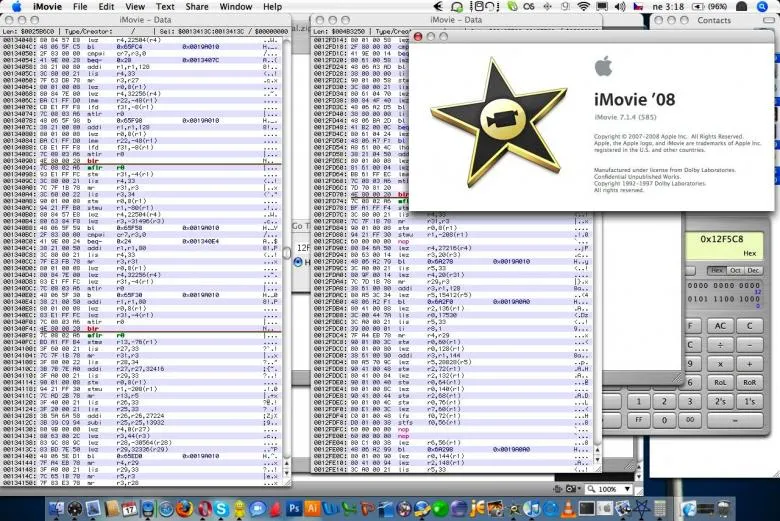Open iChat from the Dock
780x521 pixels.
click(258, 508)
